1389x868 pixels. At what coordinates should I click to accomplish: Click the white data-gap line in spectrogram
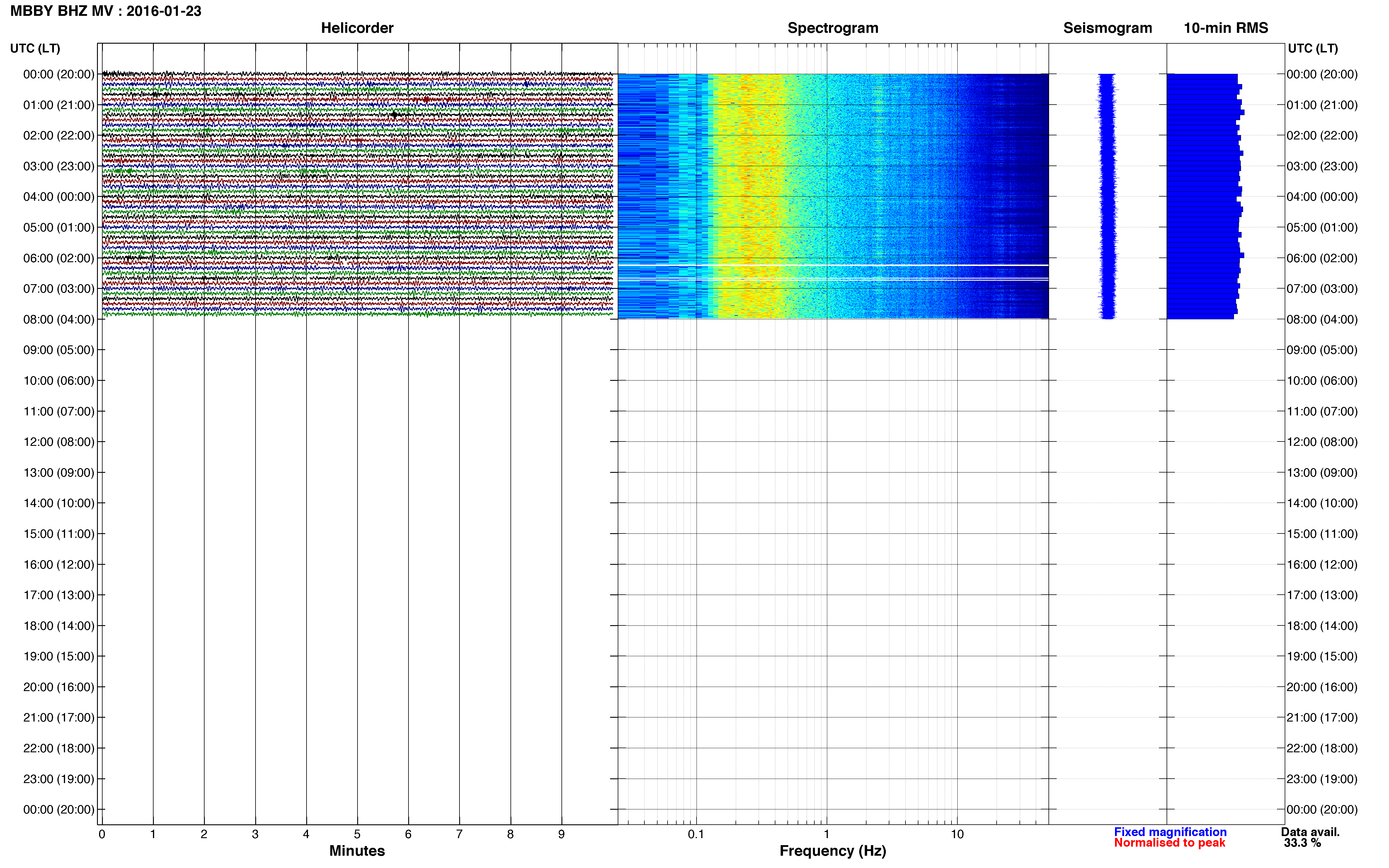click(833, 265)
